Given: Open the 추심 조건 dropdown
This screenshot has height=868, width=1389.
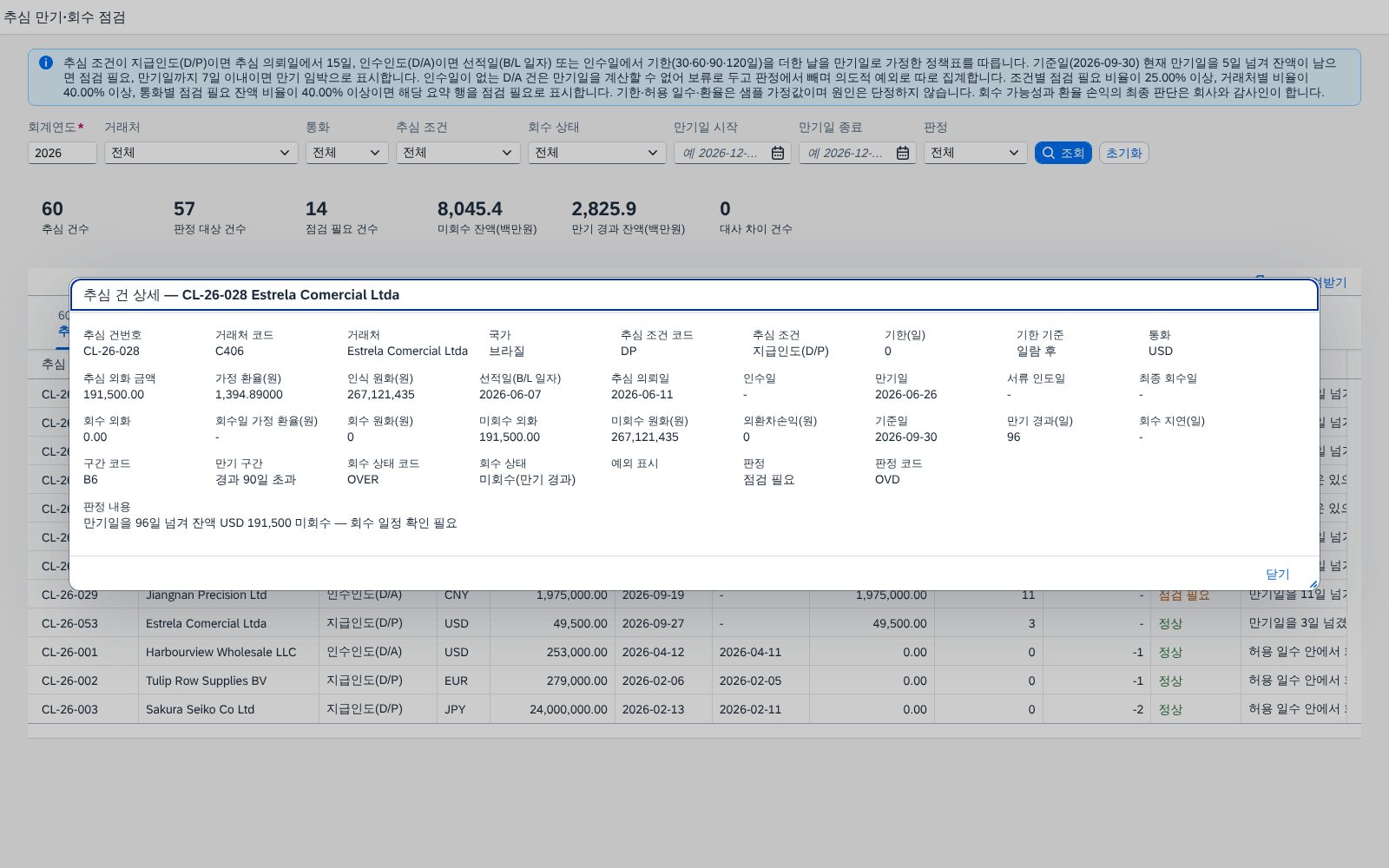Looking at the screenshot, I should point(458,153).
